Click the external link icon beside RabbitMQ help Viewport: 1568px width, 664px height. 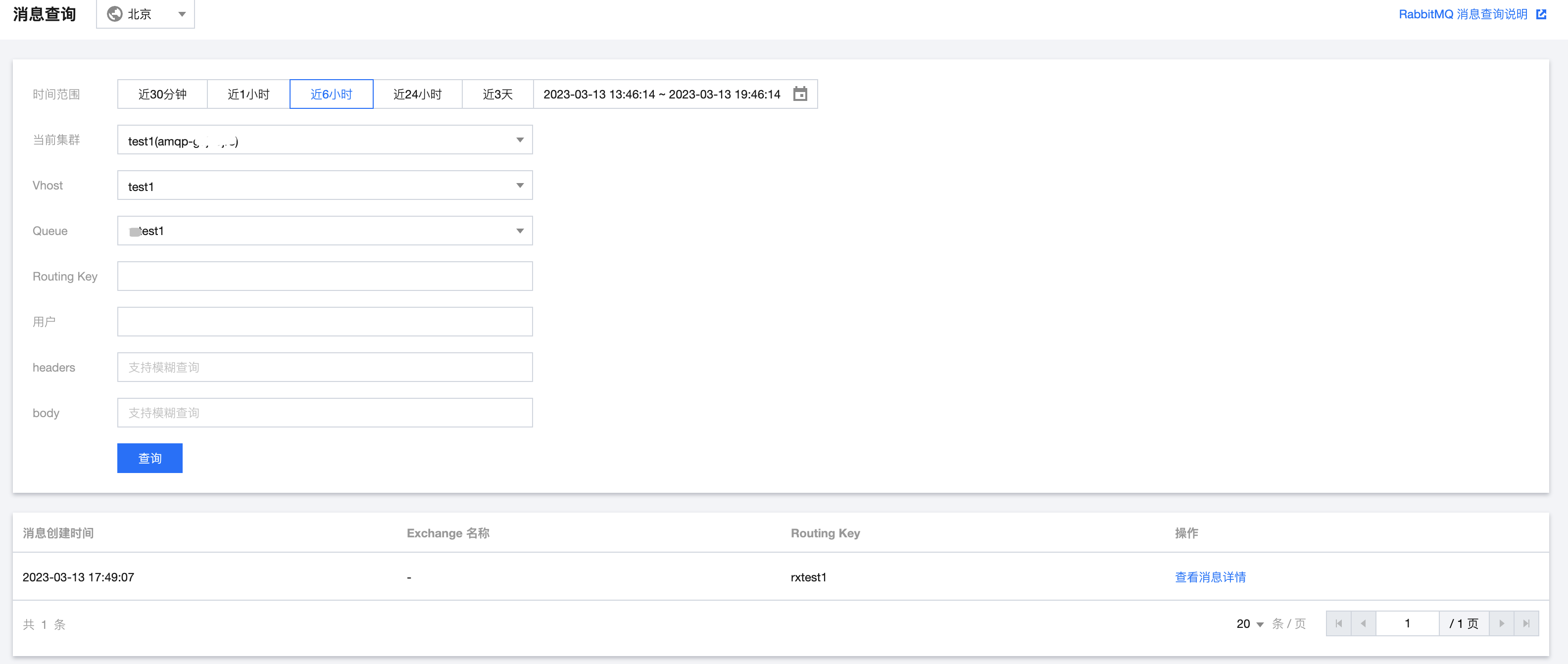tap(1541, 14)
